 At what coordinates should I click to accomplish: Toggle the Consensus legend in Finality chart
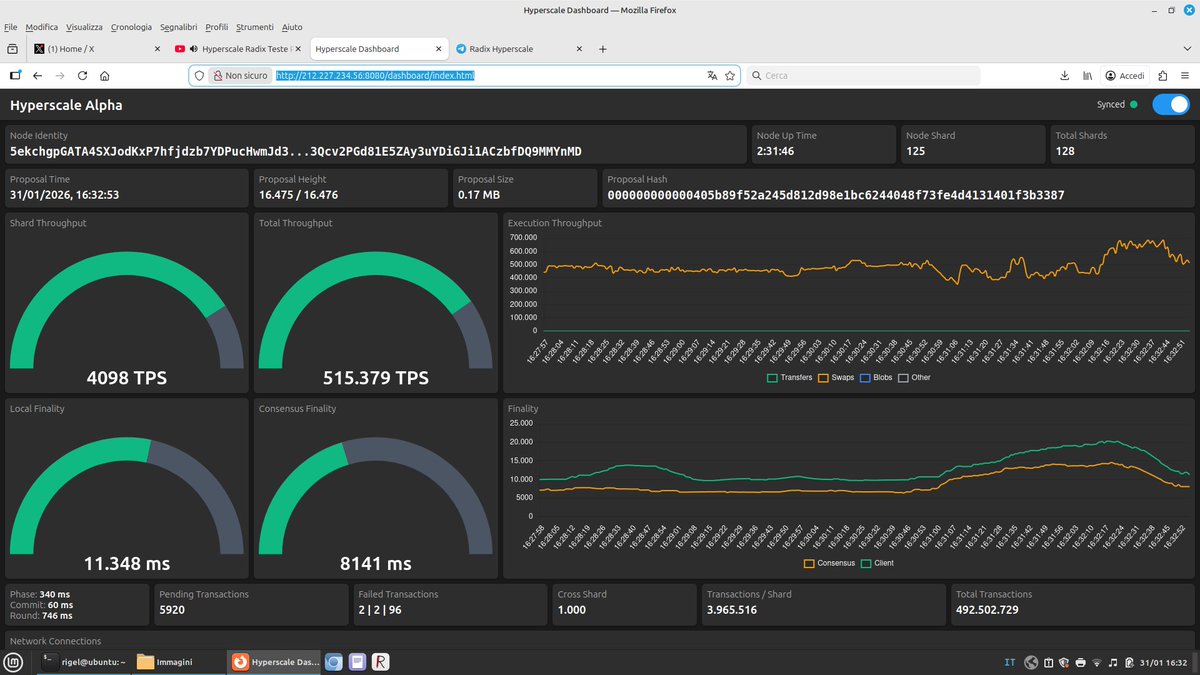tap(830, 563)
